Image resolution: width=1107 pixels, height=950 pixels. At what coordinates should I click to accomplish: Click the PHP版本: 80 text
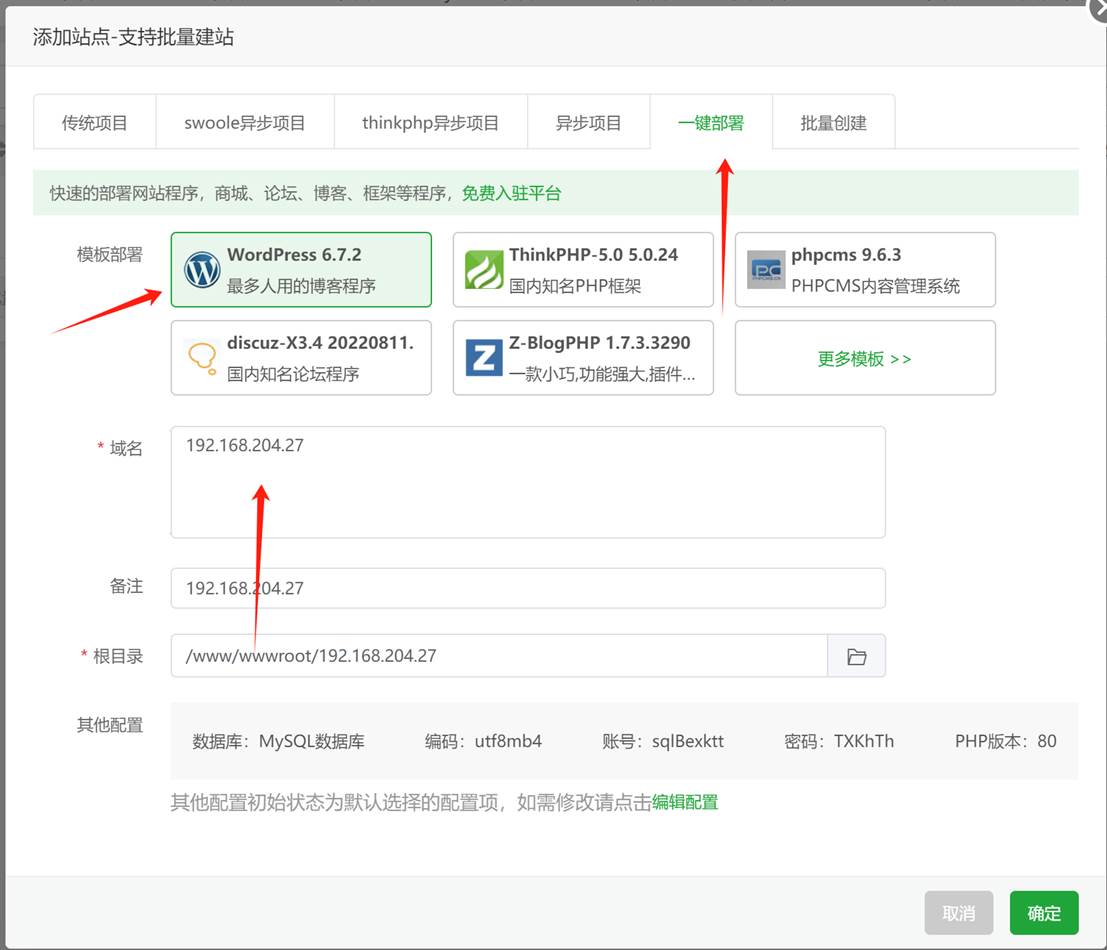[x=1006, y=741]
